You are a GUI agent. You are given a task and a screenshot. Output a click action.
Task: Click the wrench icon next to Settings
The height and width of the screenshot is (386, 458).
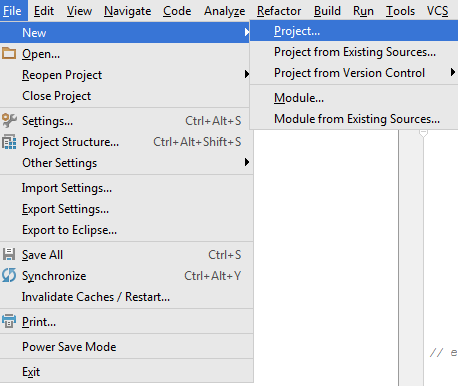(x=9, y=120)
